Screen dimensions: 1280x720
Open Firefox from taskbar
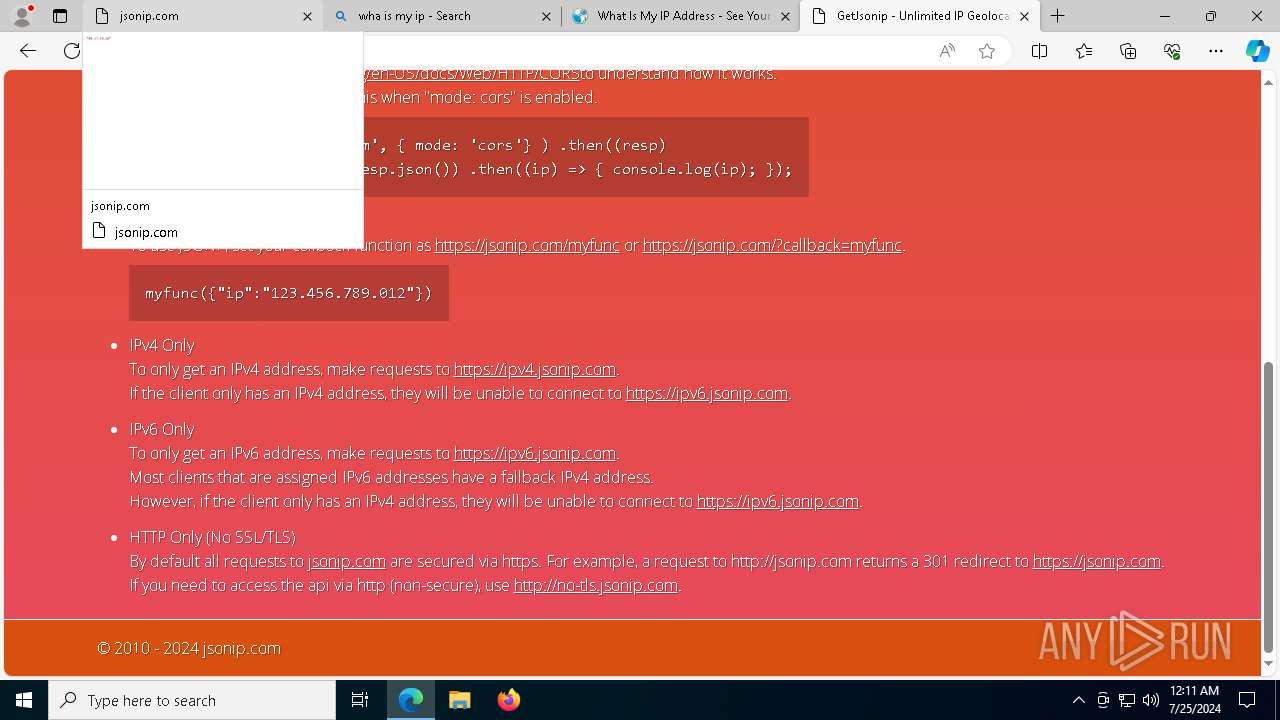[508, 700]
